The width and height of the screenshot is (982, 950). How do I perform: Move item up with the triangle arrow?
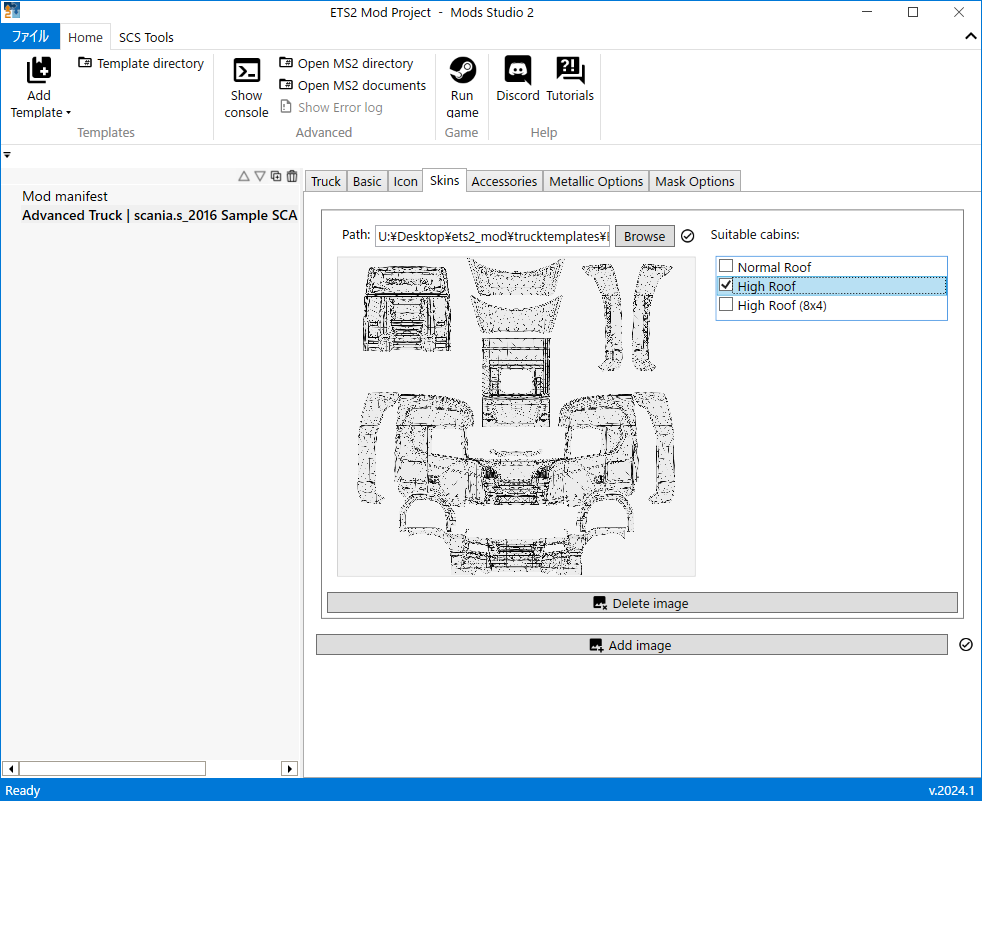pyautogui.click(x=244, y=176)
